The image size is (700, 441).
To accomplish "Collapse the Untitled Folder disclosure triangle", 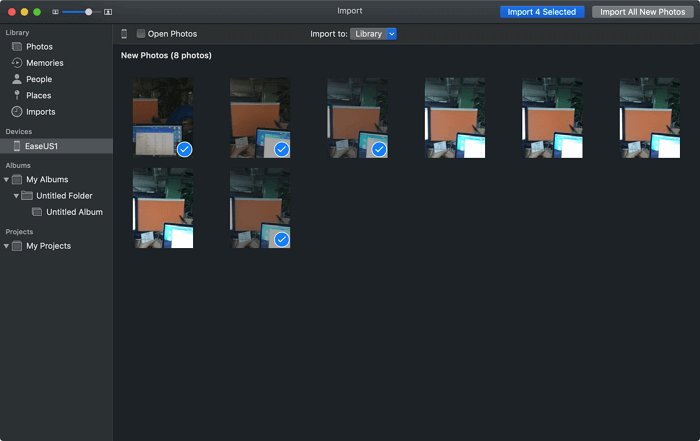I will click(x=16, y=196).
